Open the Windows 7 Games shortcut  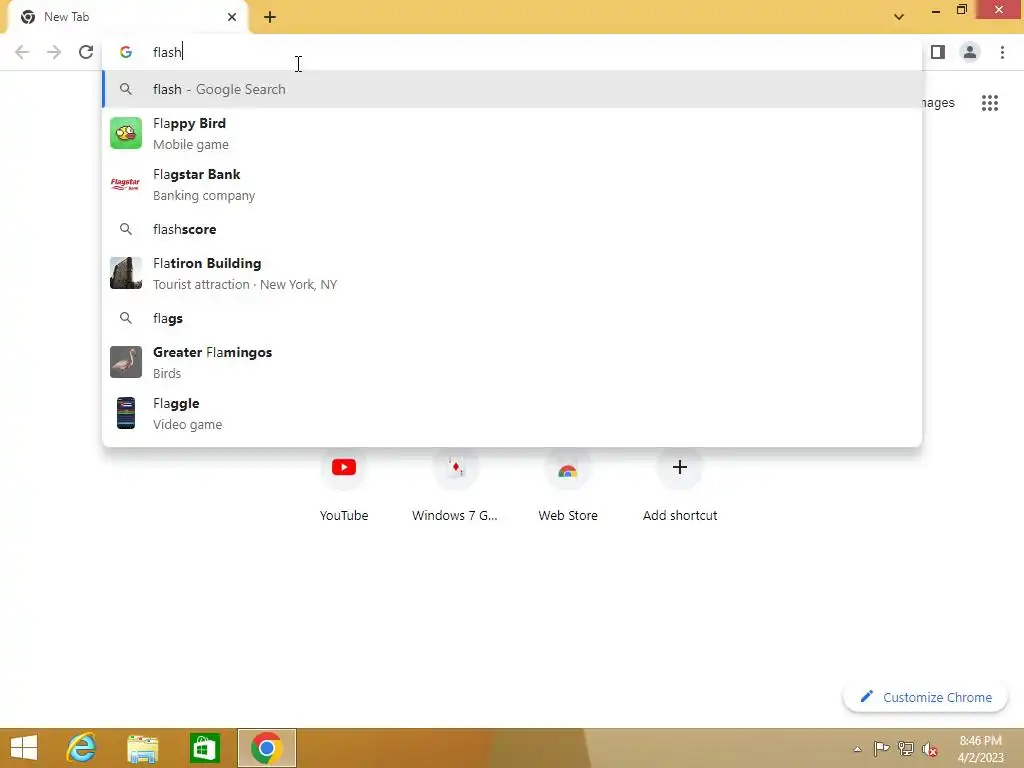(455, 483)
